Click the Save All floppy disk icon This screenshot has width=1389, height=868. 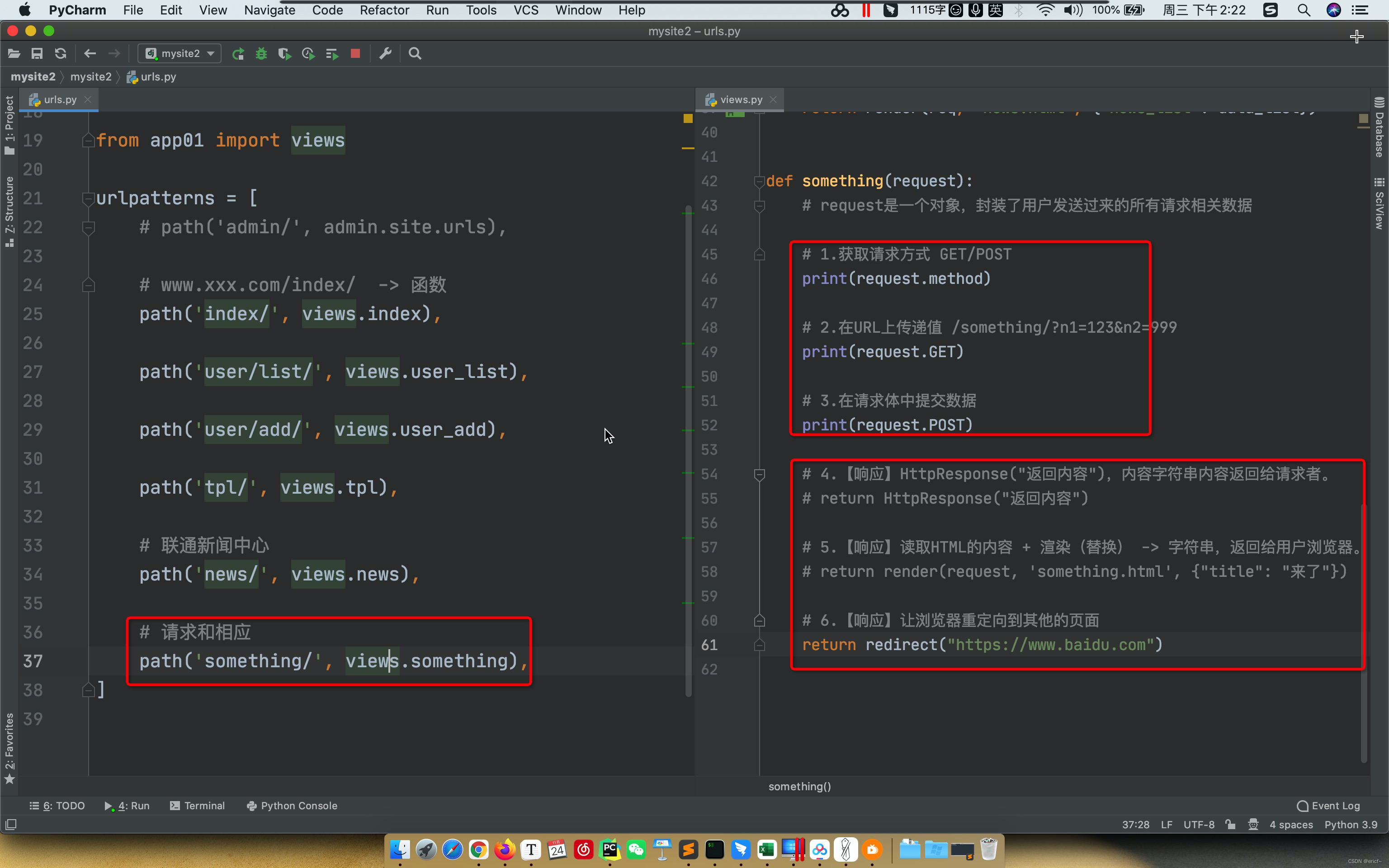pyautogui.click(x=37, y=53)
